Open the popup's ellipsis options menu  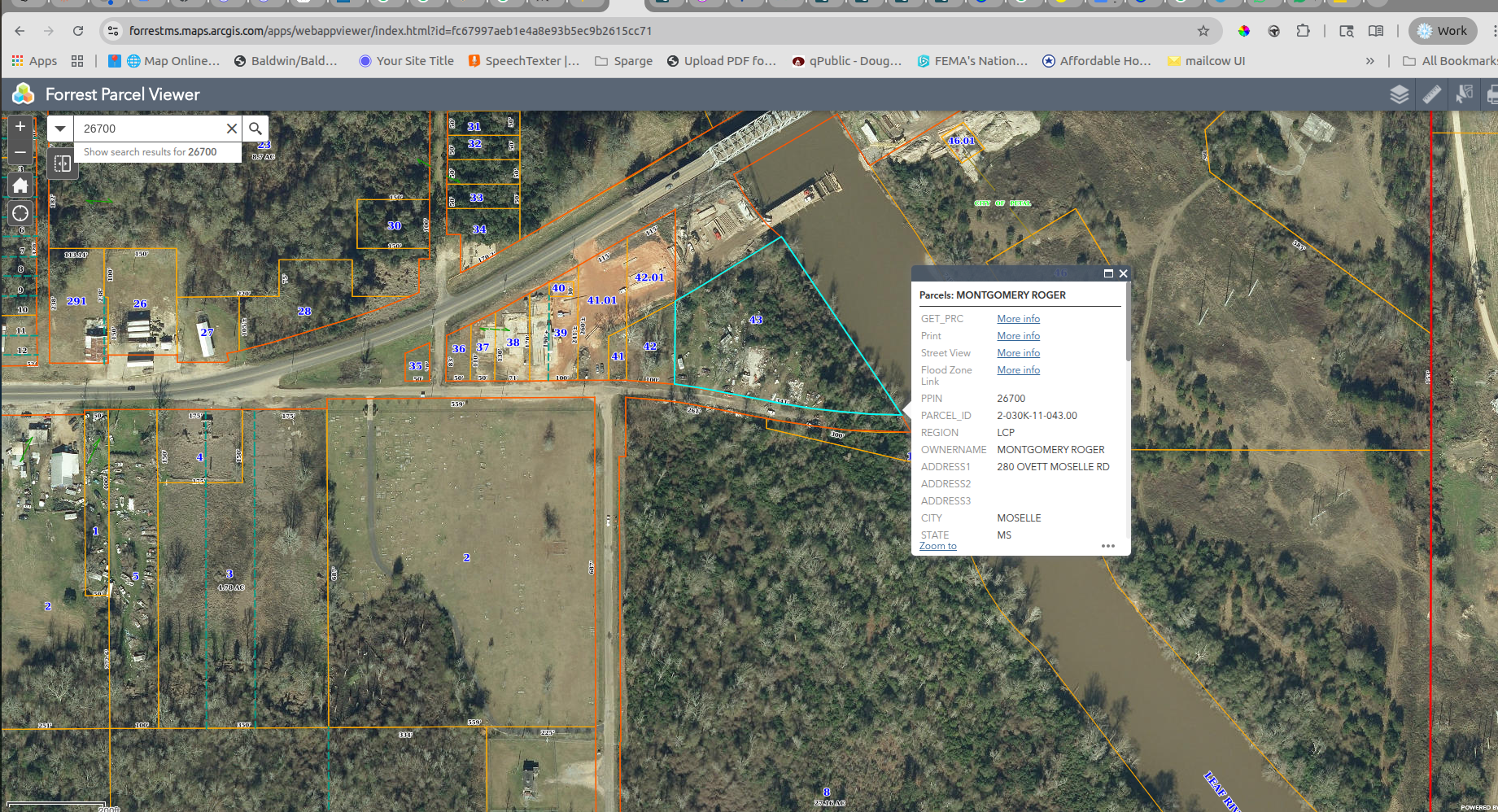[x=1107, y=546]
